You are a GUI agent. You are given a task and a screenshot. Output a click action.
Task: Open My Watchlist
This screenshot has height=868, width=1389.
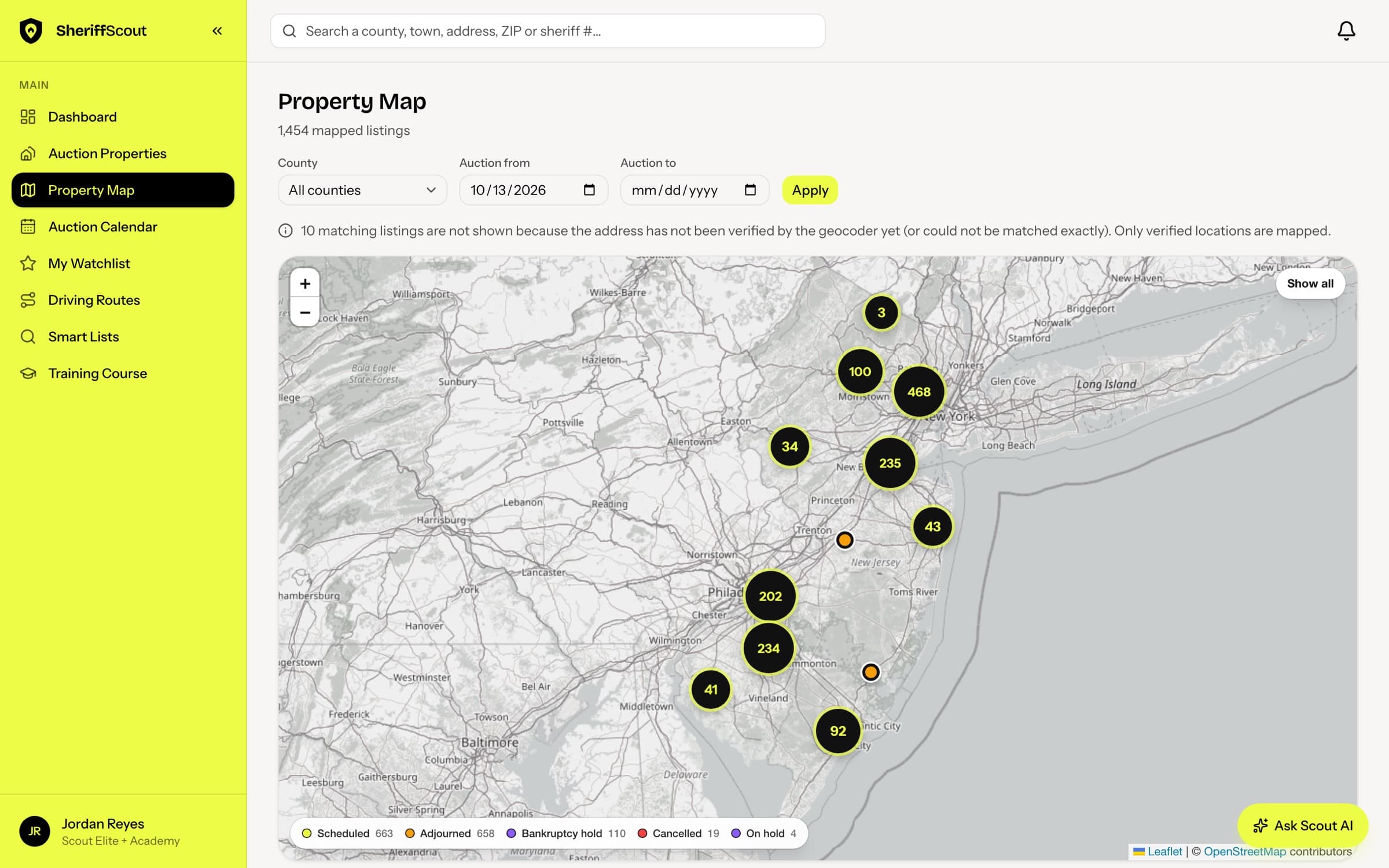click(x=123, y=263)
